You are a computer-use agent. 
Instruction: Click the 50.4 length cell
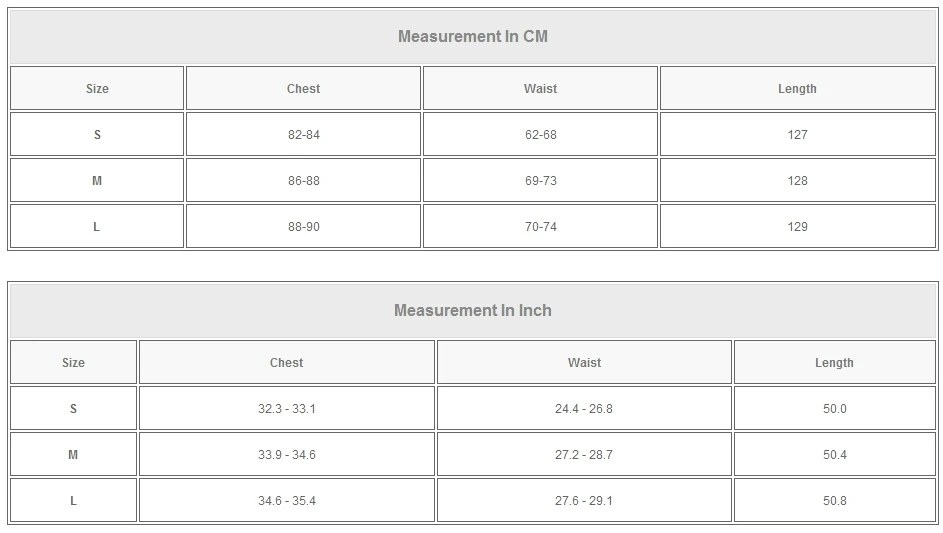pos(834,455)
